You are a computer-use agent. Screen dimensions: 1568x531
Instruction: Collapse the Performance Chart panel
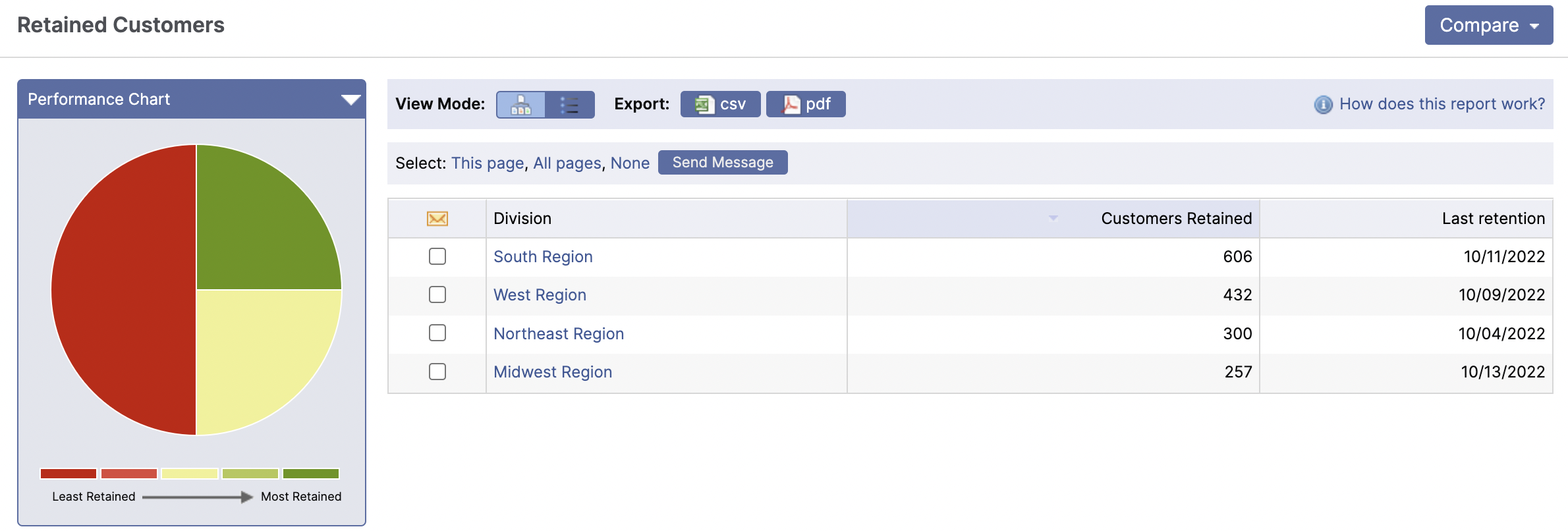pos(350,99)
